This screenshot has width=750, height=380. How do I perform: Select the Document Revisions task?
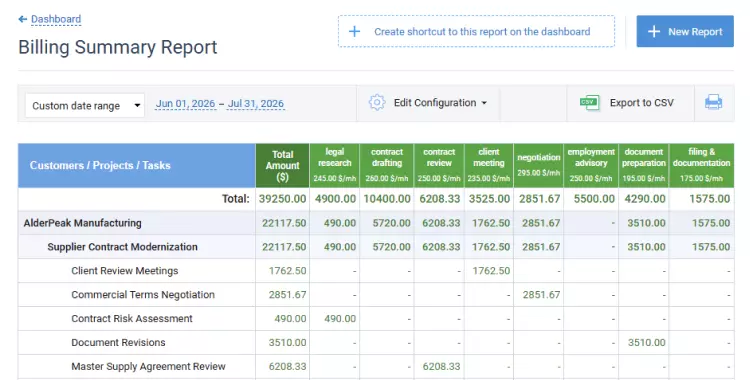pyautogui.click(x=118, y=342)
